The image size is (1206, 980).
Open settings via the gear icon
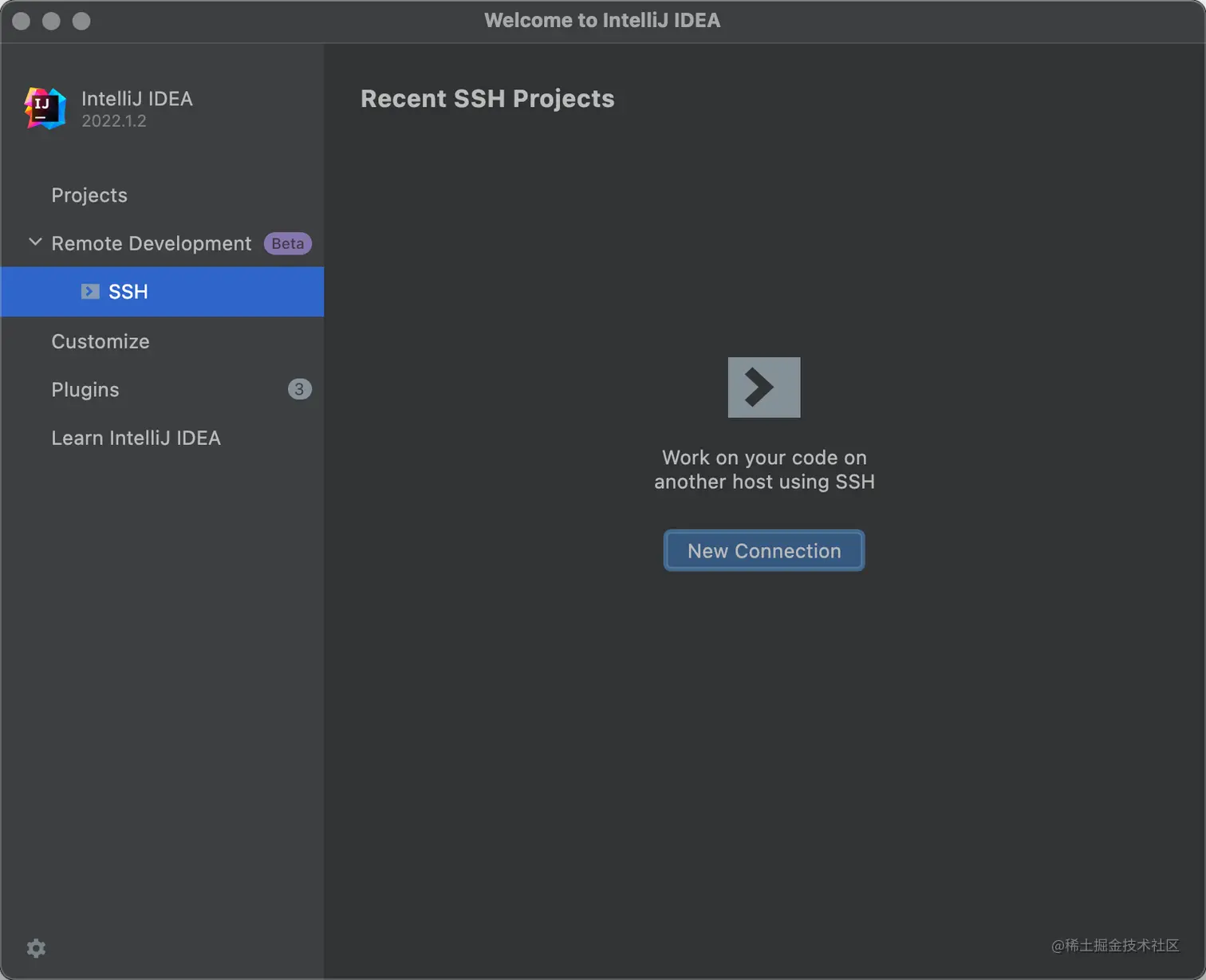click(x=36, y=948)
